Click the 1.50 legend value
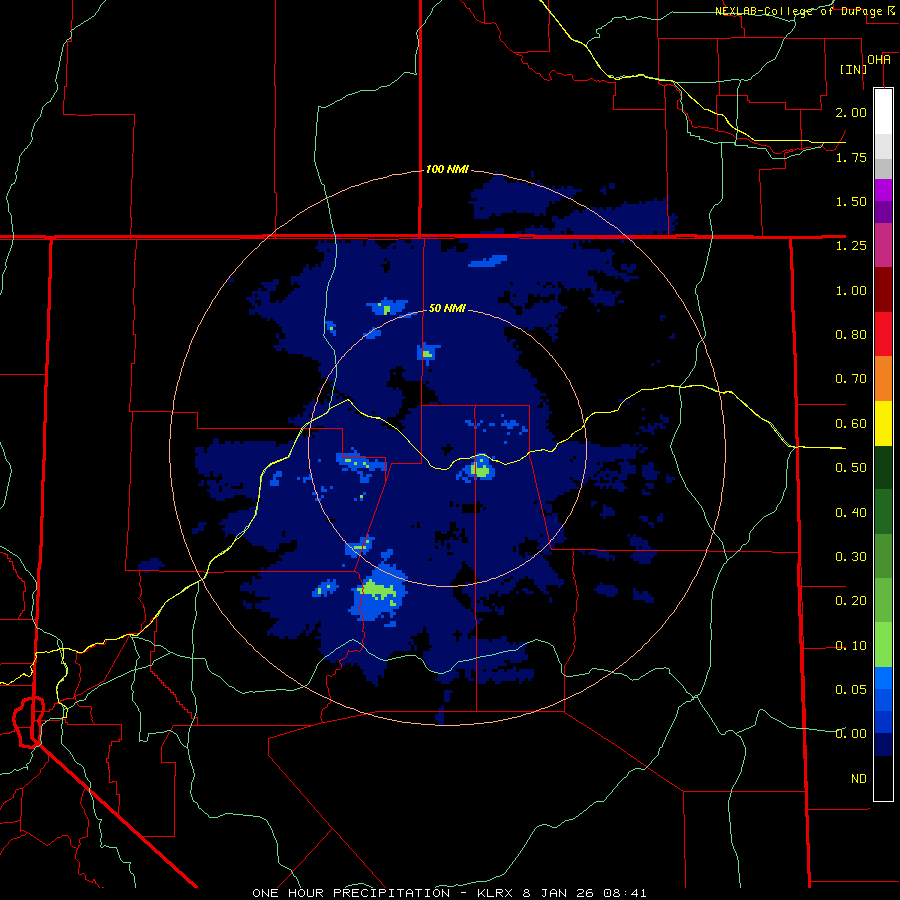The image size is (900, 900). pos(851,201)
